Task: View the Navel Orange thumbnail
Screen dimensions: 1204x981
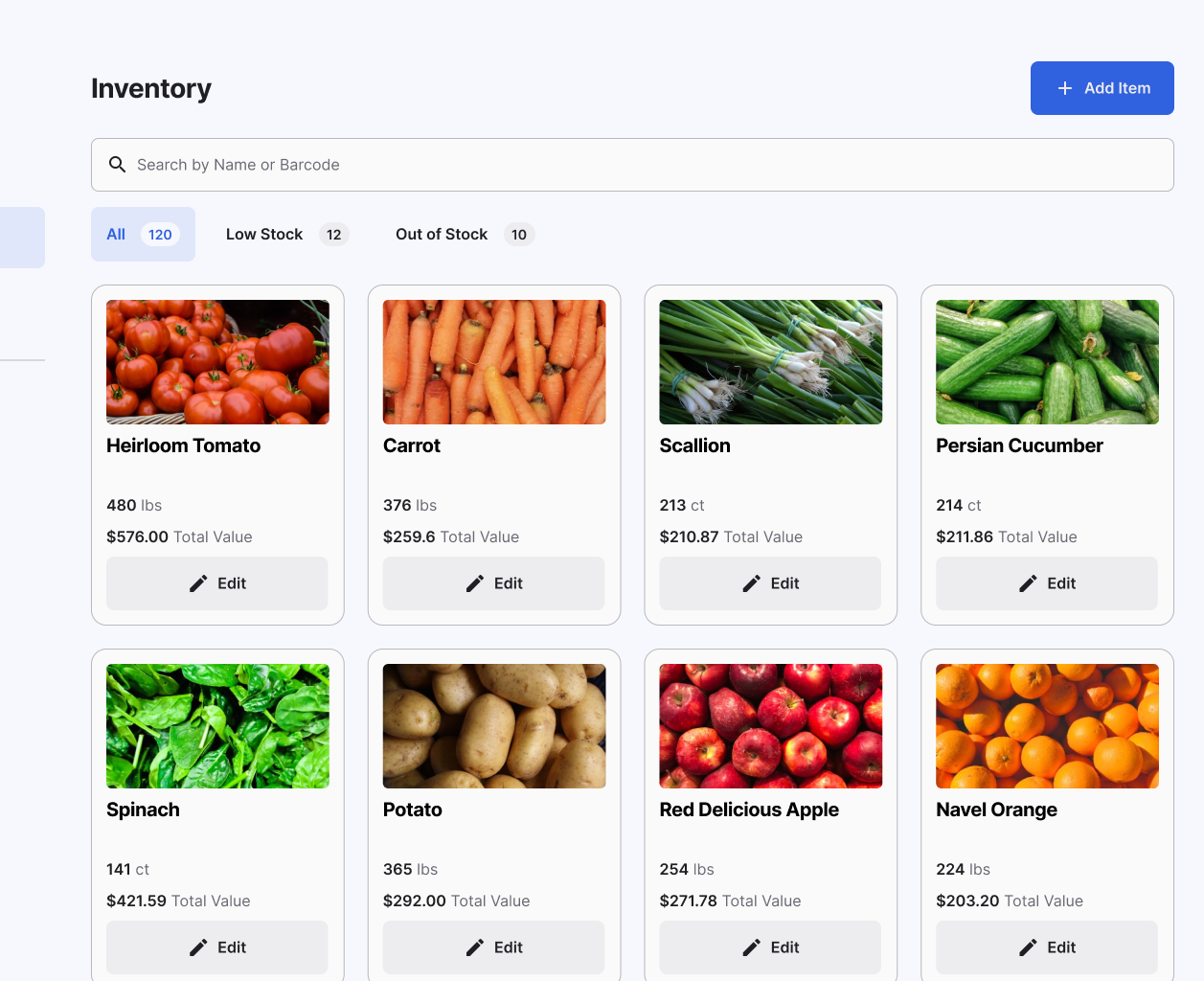Action: [1046, 725]
